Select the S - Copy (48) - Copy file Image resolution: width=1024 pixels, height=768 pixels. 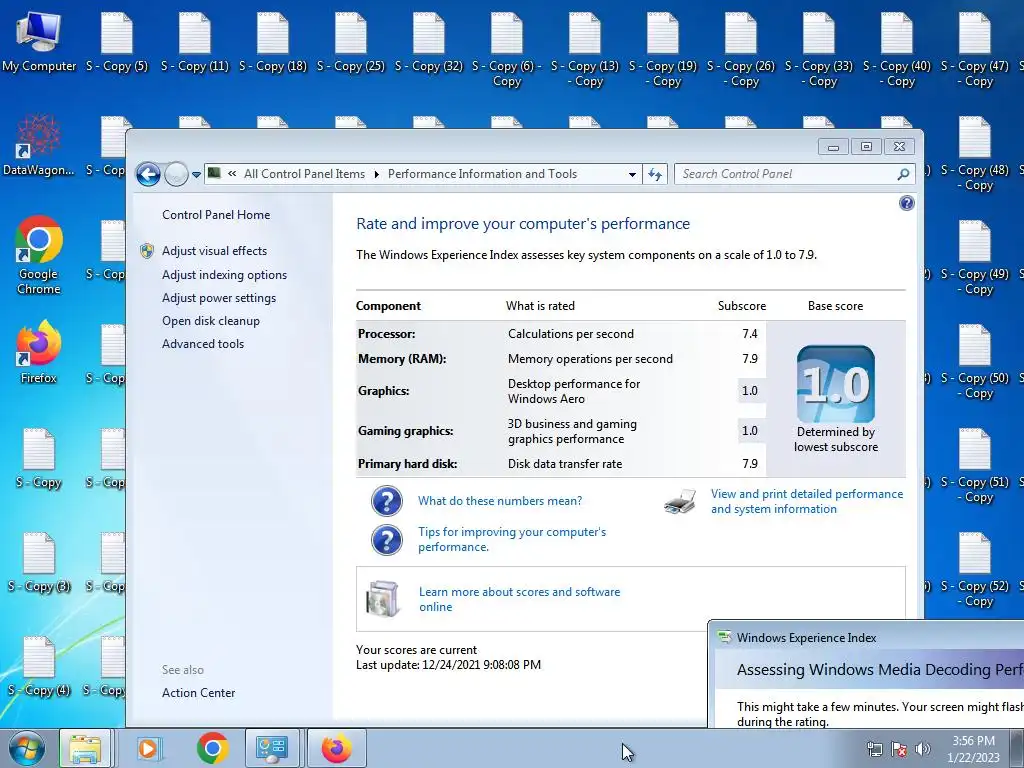pyautogui.click(x=975, y=154)
